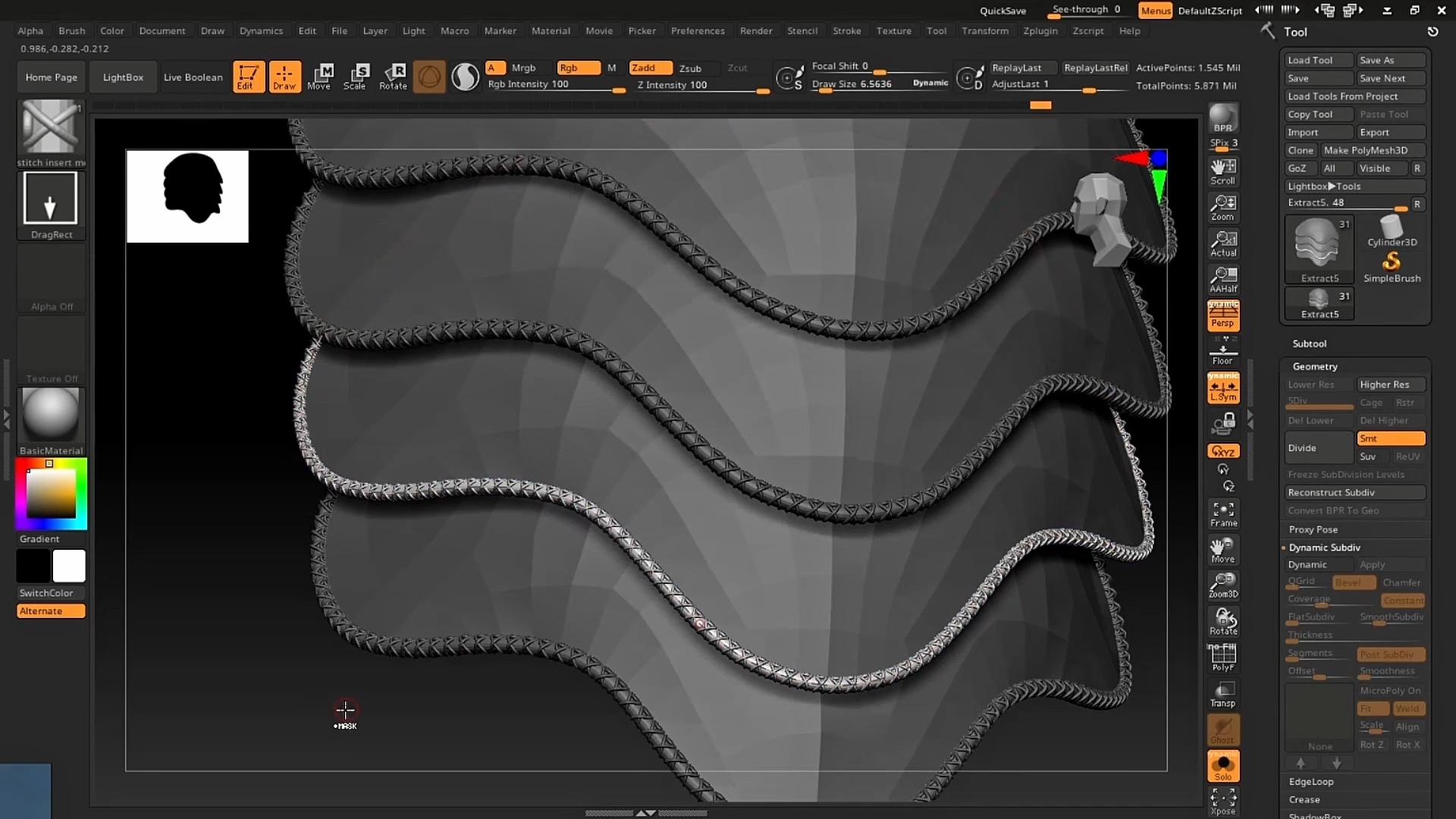The height and width of the screenshot is (819, 1456).
Task: Show the Floor grid
Action: point(1223,351)
